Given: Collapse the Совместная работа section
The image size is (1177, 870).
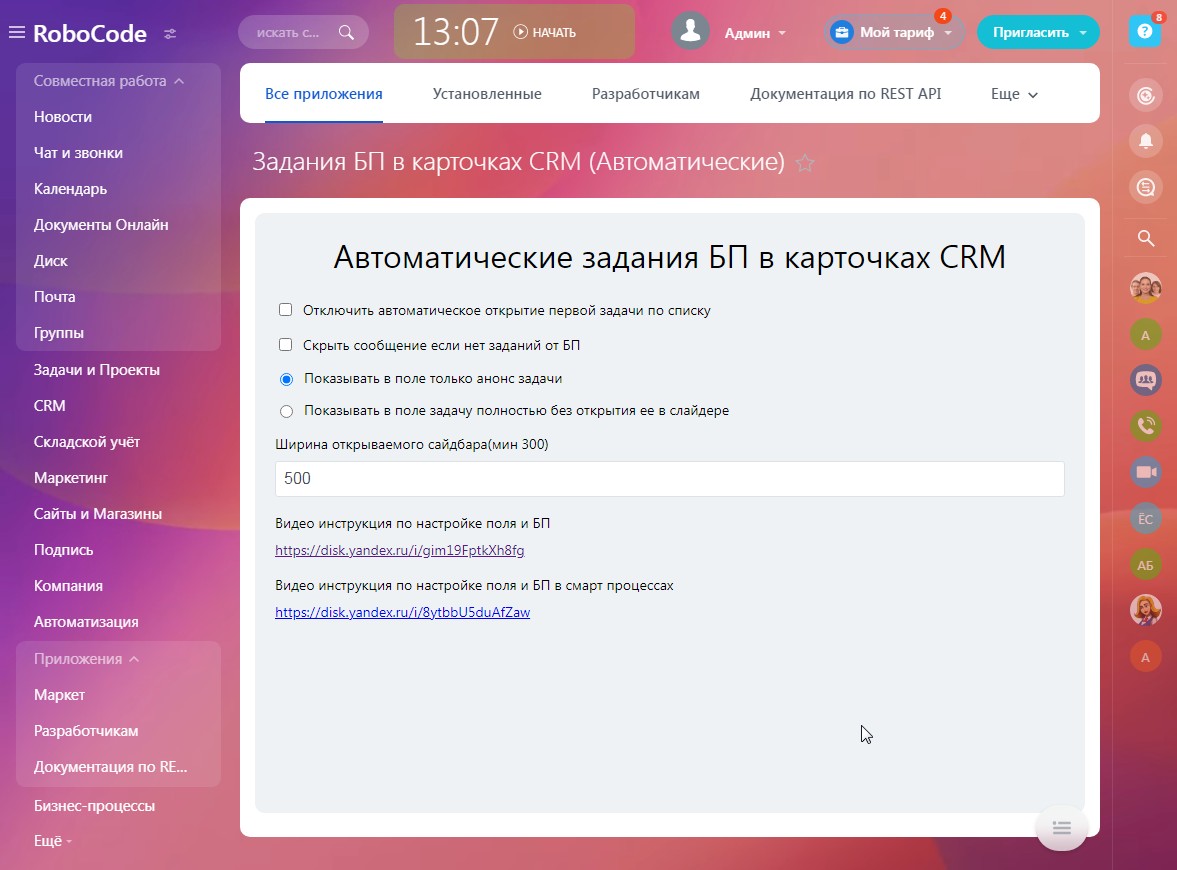Looking at the screenshot, I should [x=109, y=81].
